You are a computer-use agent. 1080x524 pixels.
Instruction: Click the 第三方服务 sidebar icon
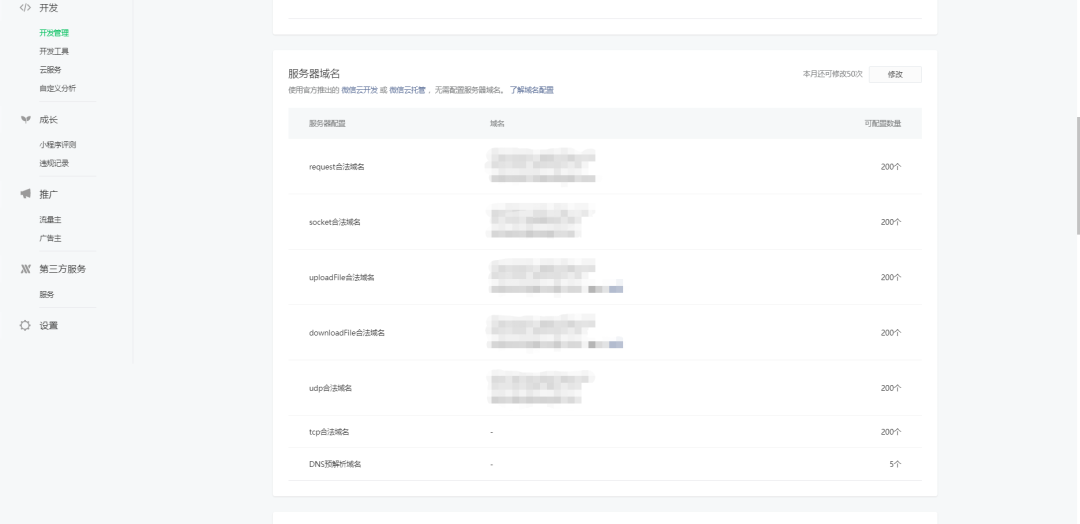click(x=25, y=269)
